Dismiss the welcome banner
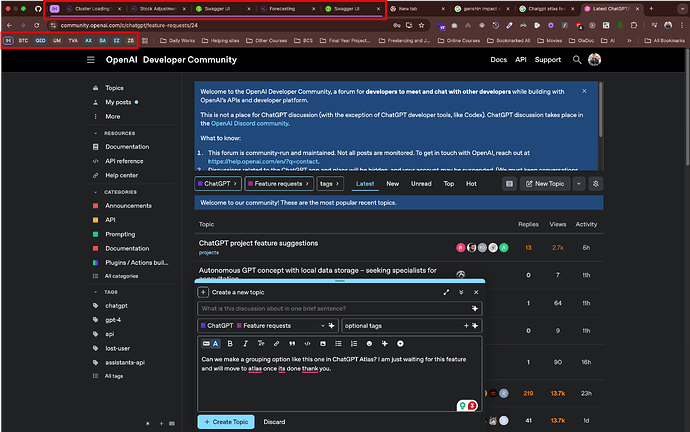690x432 pixels. click(584, 91)
